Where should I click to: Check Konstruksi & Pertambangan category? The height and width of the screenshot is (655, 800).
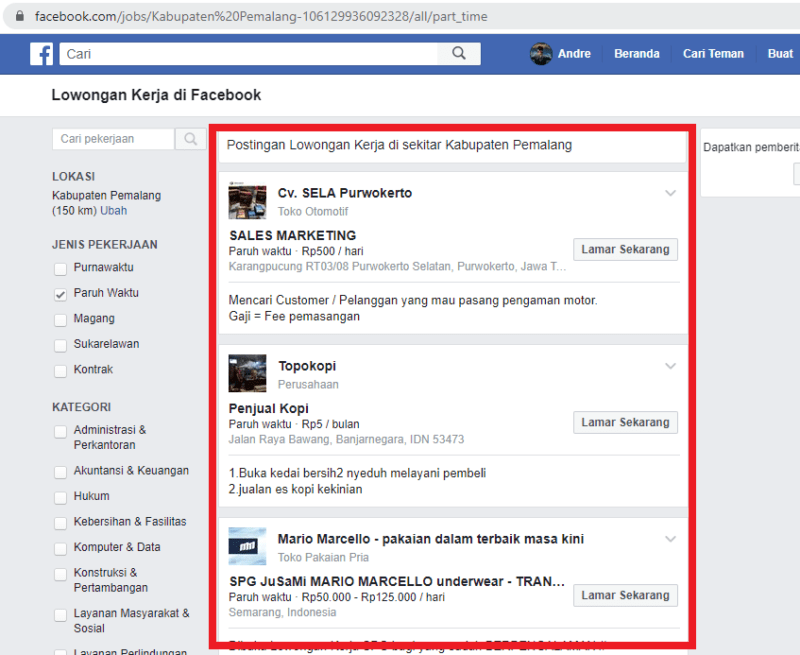60,574
